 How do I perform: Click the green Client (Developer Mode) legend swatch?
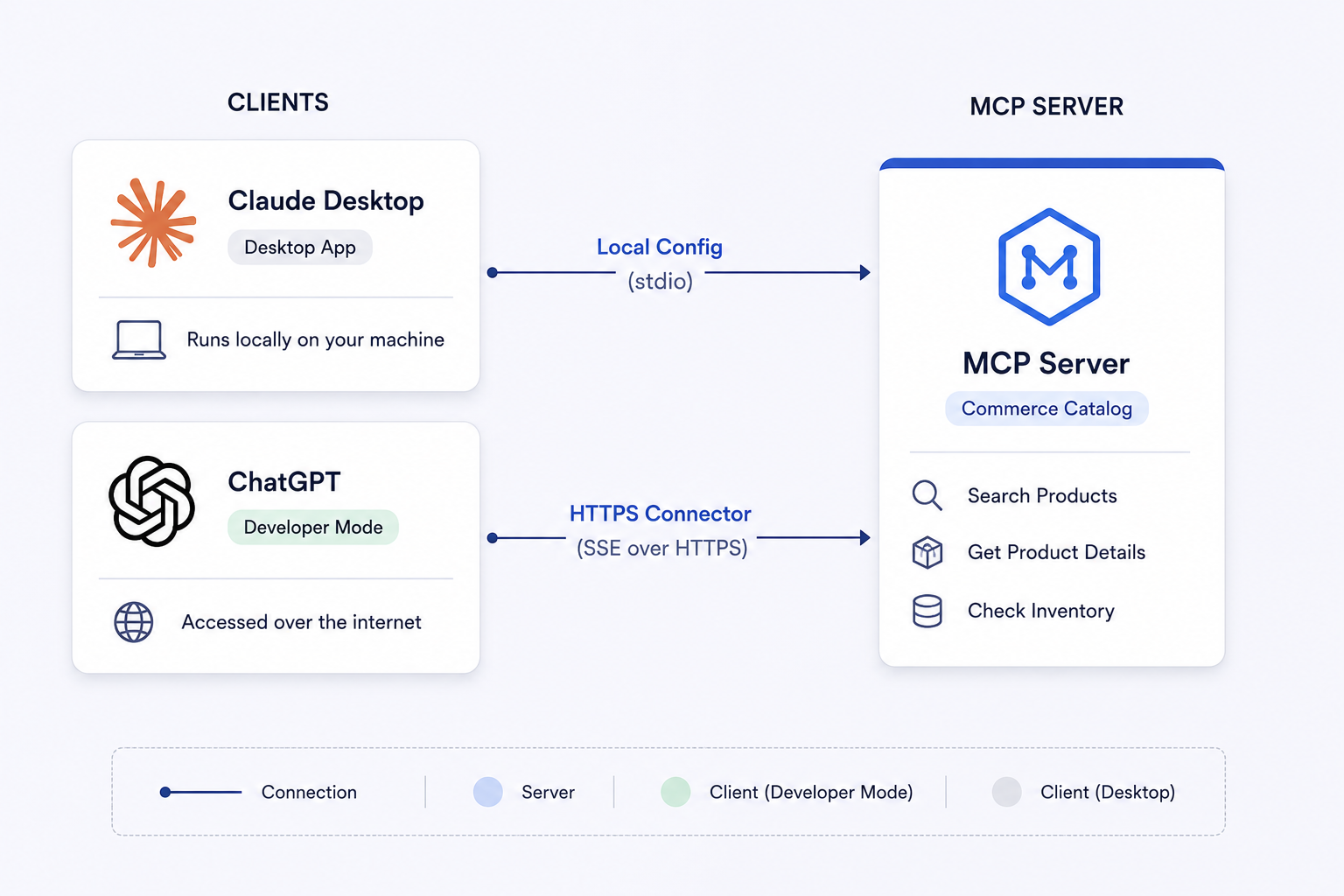[x=675, y=792]
